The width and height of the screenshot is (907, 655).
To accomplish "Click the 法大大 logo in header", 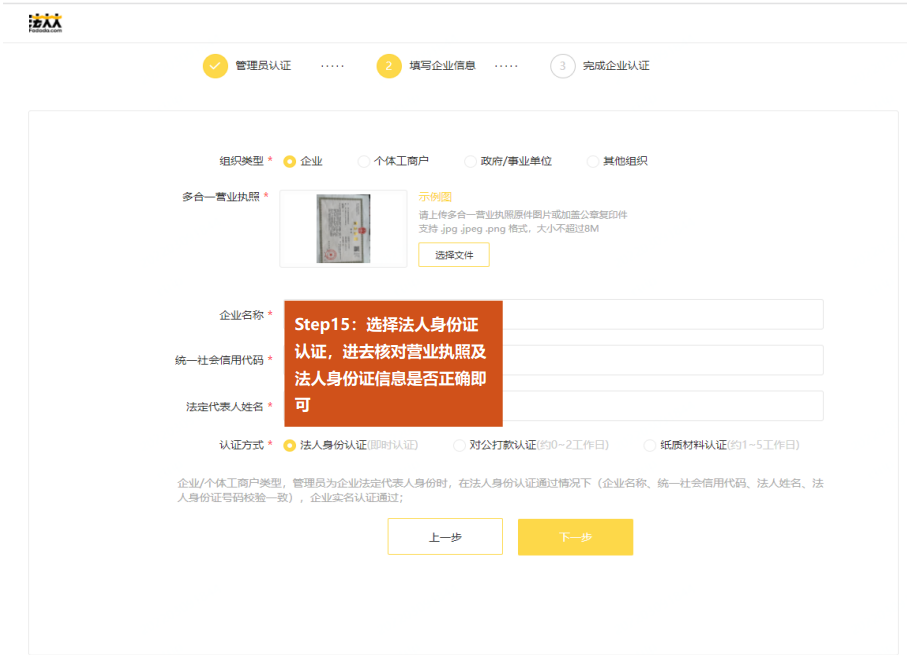I will click(46, 24).
